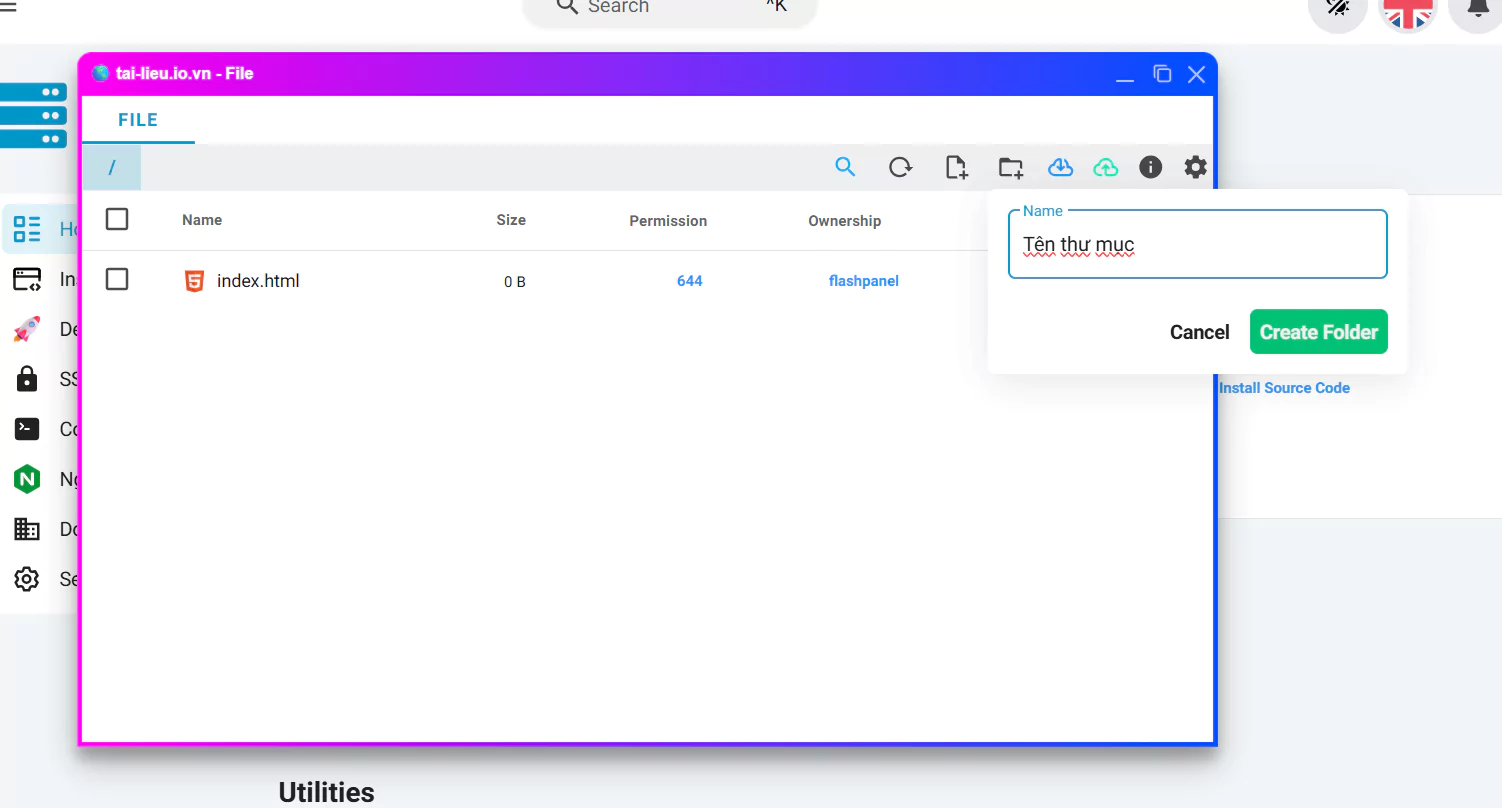Expand the hamburger navigation menu
The image size is (1502, 808).
tap(8, 6)
